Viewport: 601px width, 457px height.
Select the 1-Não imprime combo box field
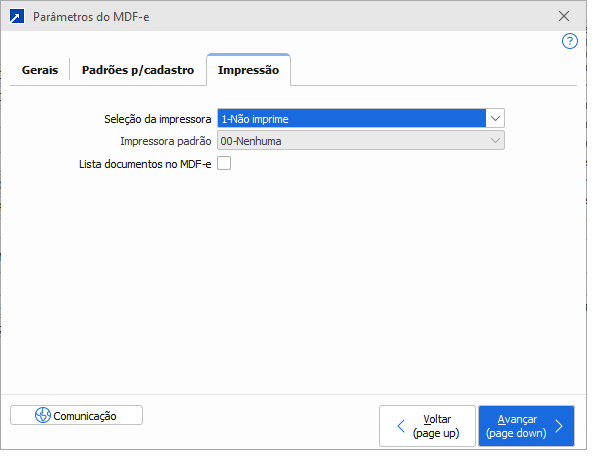351,119
